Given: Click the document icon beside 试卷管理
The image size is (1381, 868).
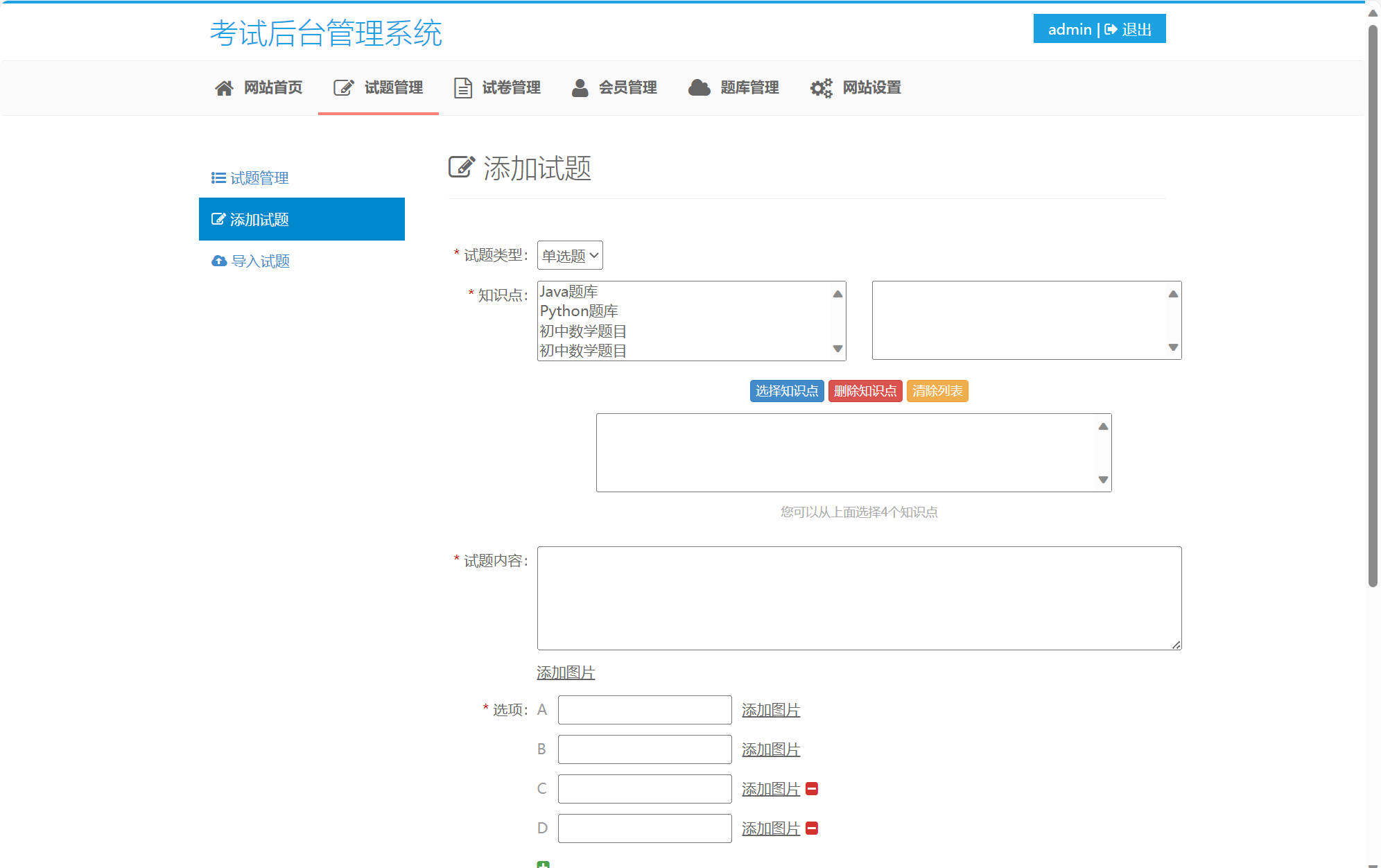Looking at the screenshot, I should click(x=462, y=87).
